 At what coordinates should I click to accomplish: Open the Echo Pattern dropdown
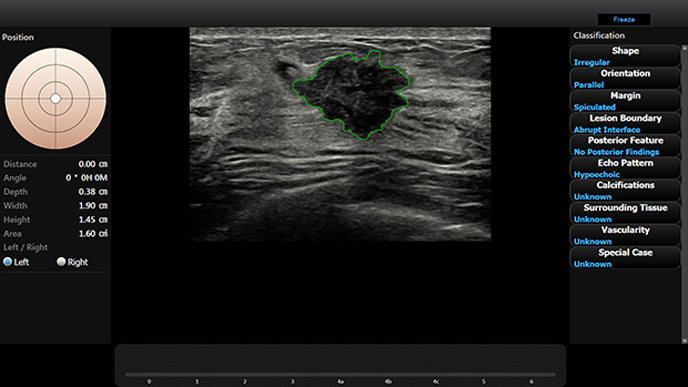click(x=625, y=168)
